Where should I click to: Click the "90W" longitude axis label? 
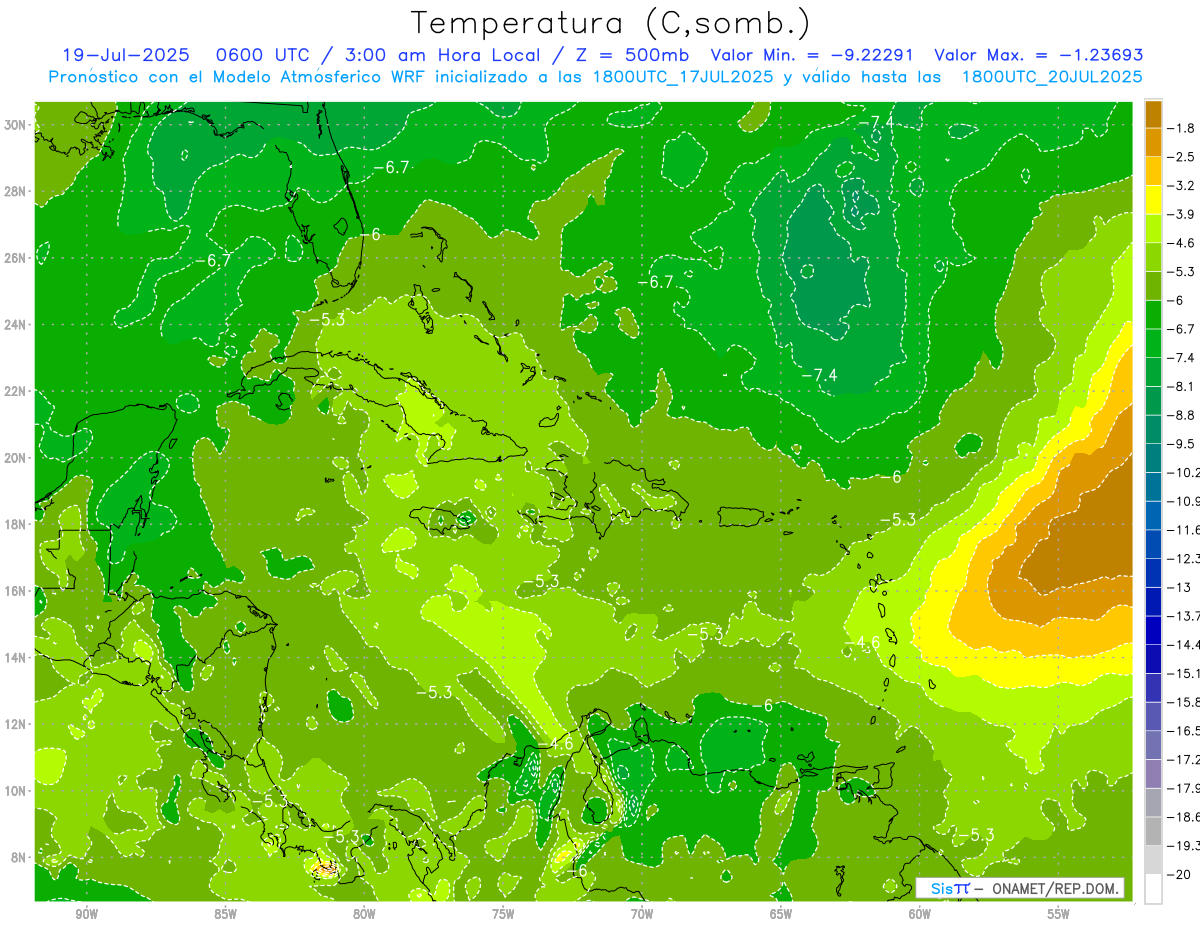(86, 914)
